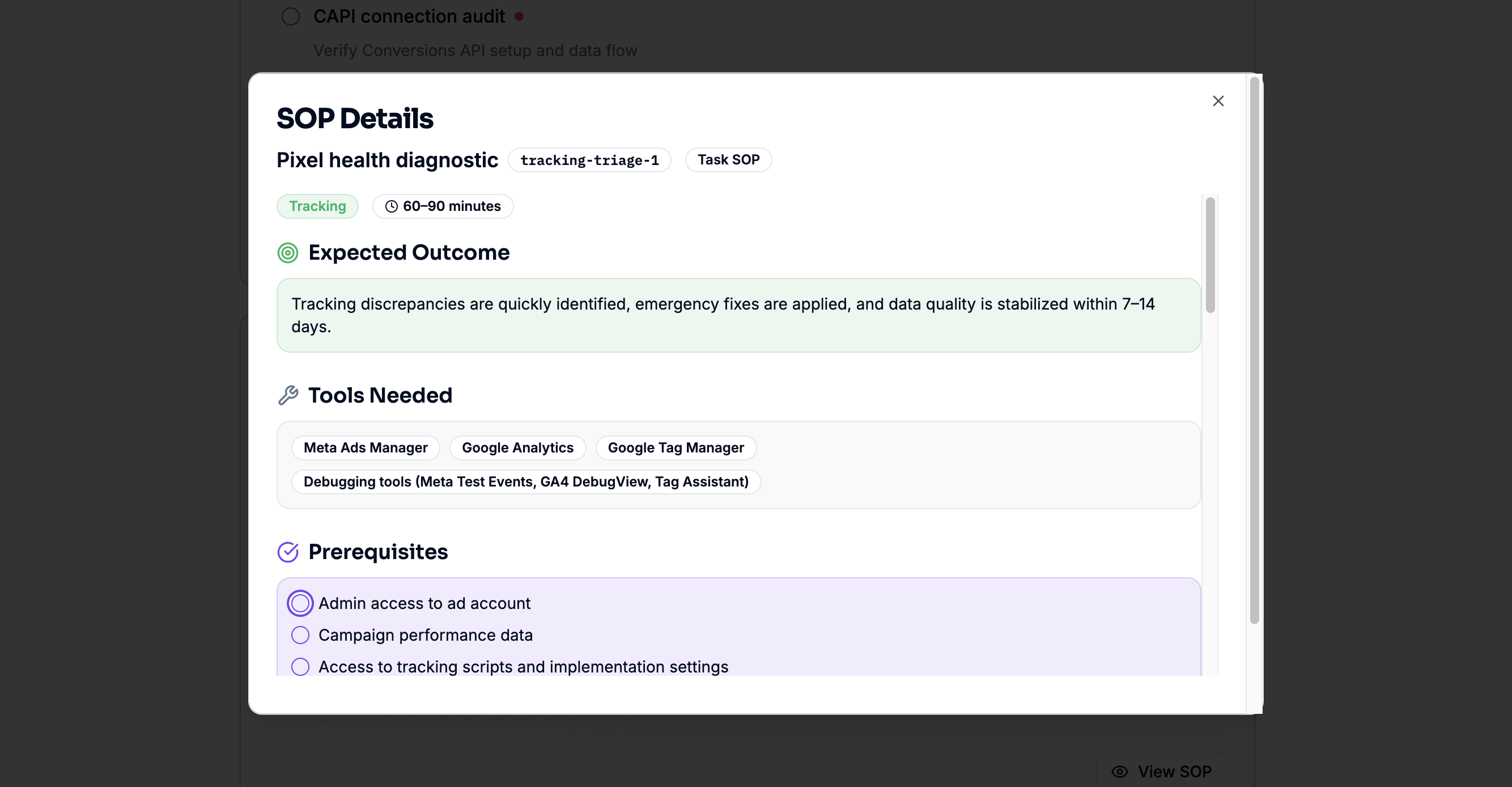The height and width of the screenshot is (787, 1512).
Task: Click the tracking-triage-1 ID badge
Action: click(x=589, y=160)
